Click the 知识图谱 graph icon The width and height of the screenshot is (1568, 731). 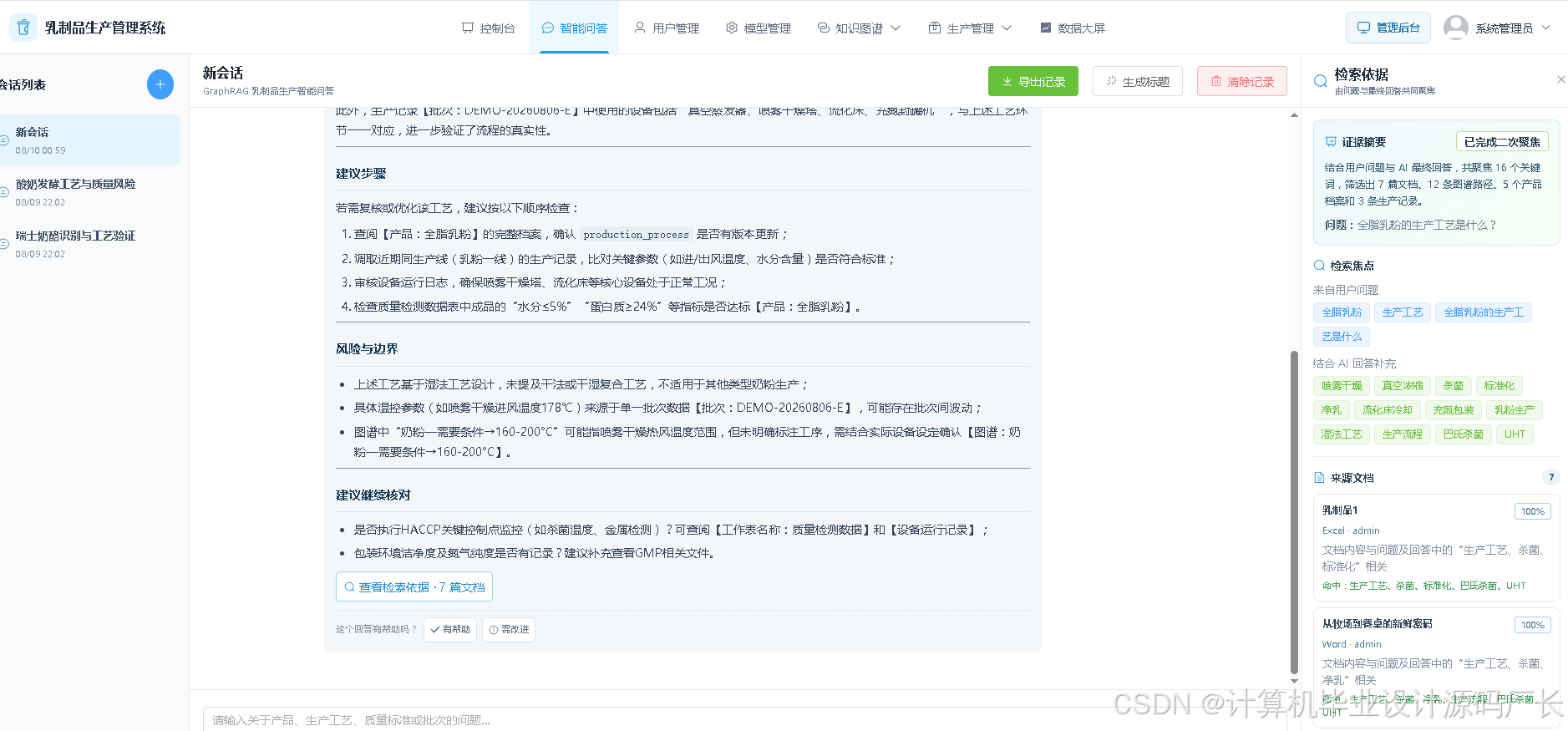(824, 28)
